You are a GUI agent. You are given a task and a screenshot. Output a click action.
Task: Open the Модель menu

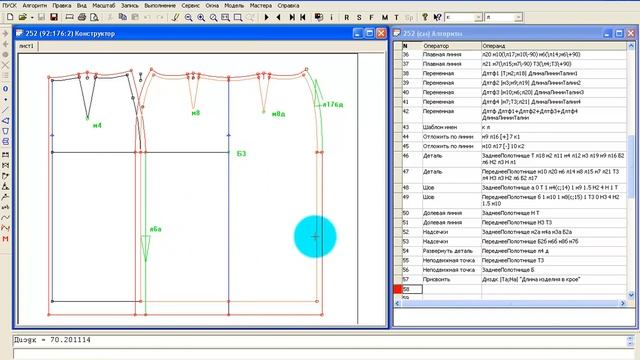234,6
